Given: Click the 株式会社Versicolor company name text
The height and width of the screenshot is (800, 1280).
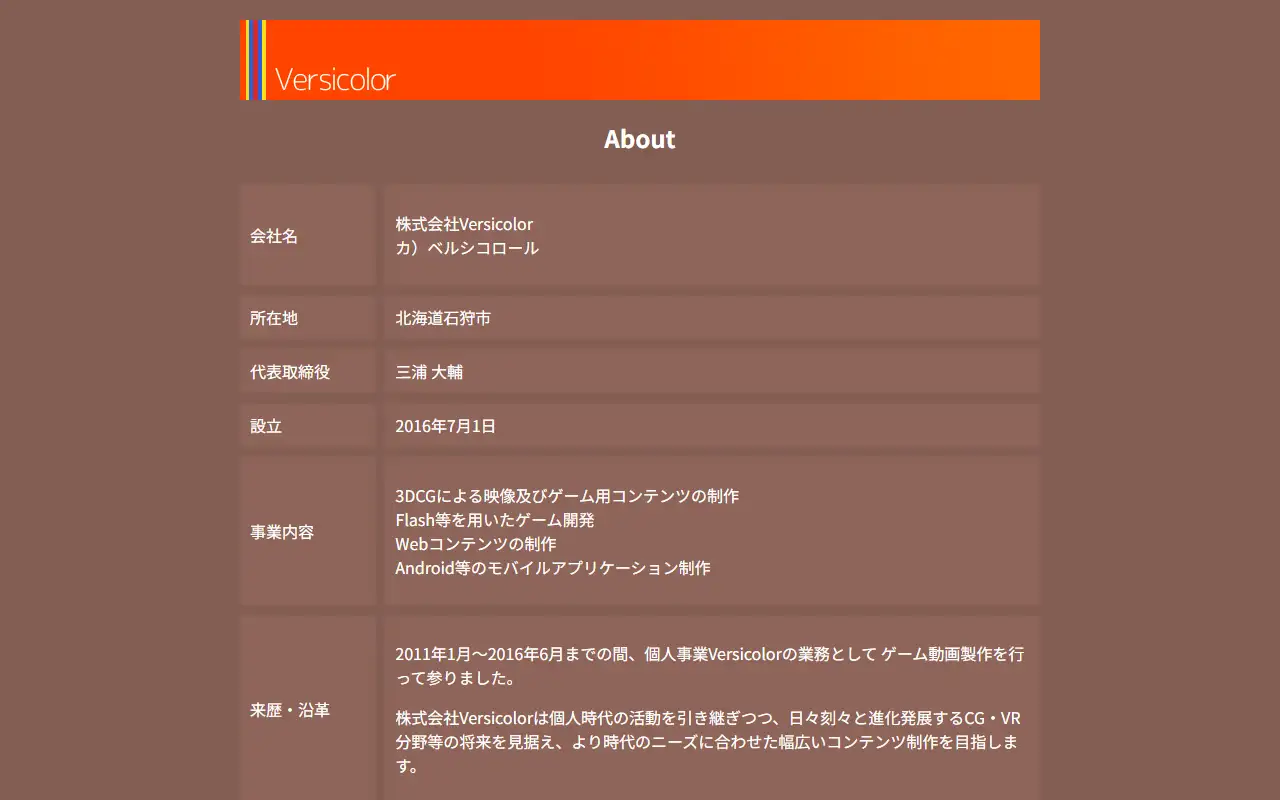Looking at the screenshot, I should [x=464, y=224].
